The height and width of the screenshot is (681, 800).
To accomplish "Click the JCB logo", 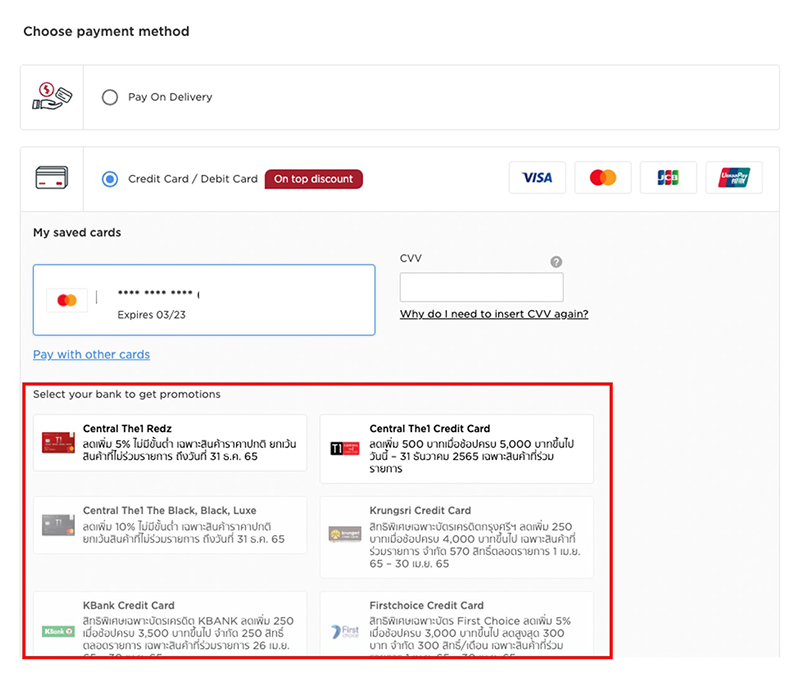I will tap(668, 178).
